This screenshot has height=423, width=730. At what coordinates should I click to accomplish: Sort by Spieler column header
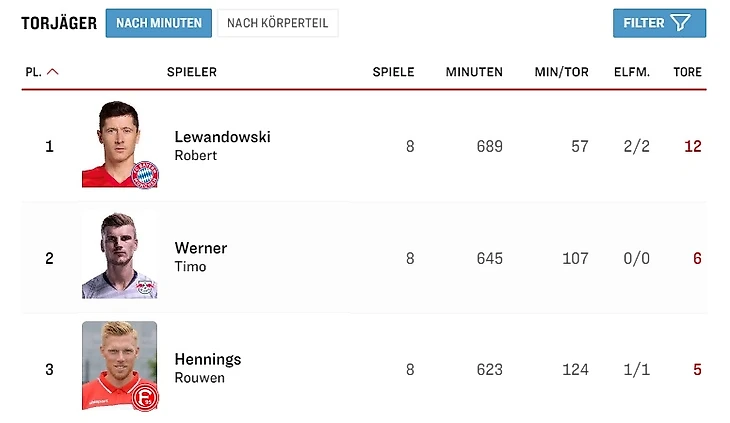coord(192,72)
